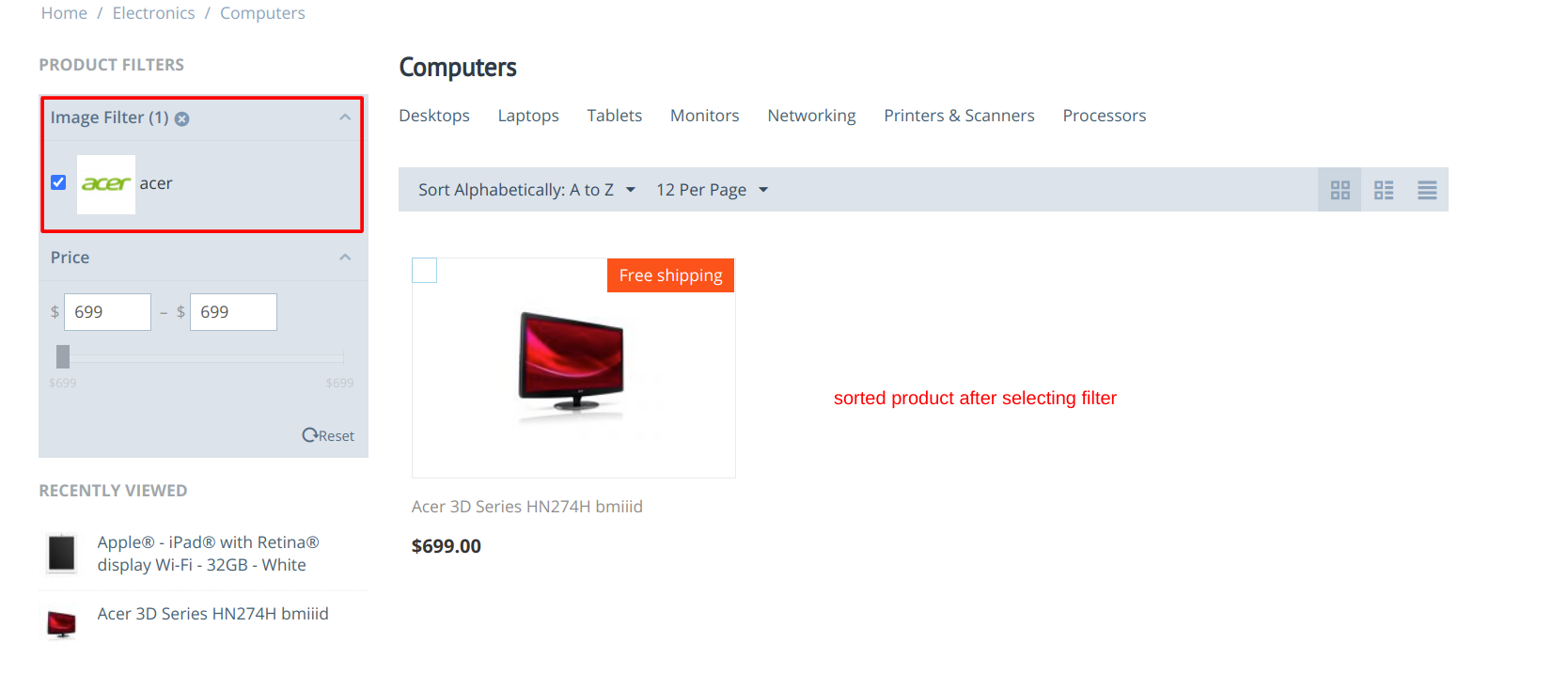Collapse the Image Filter section
Screen dimensions: 1568x690
[345, 118]
